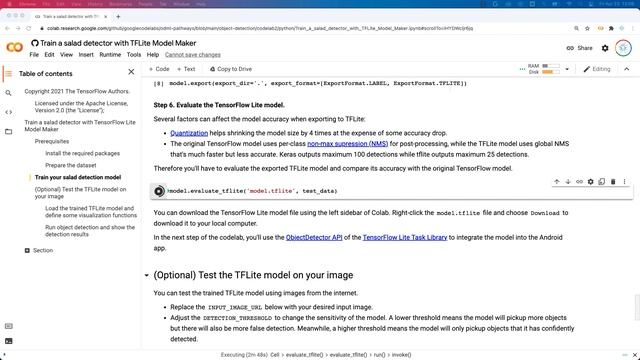Open notebook settings gear near Share

pos(605,48)
